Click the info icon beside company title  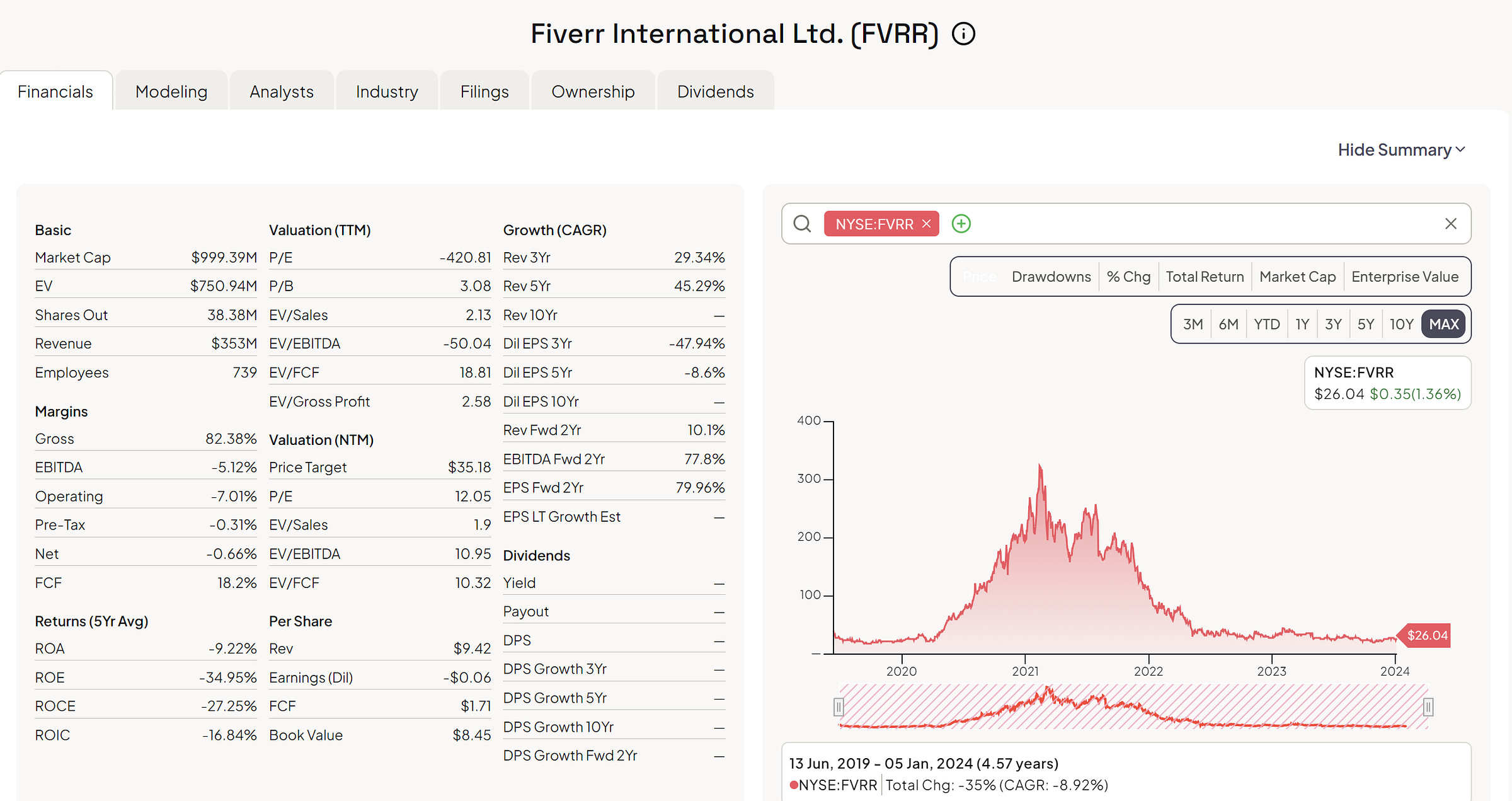963,33
